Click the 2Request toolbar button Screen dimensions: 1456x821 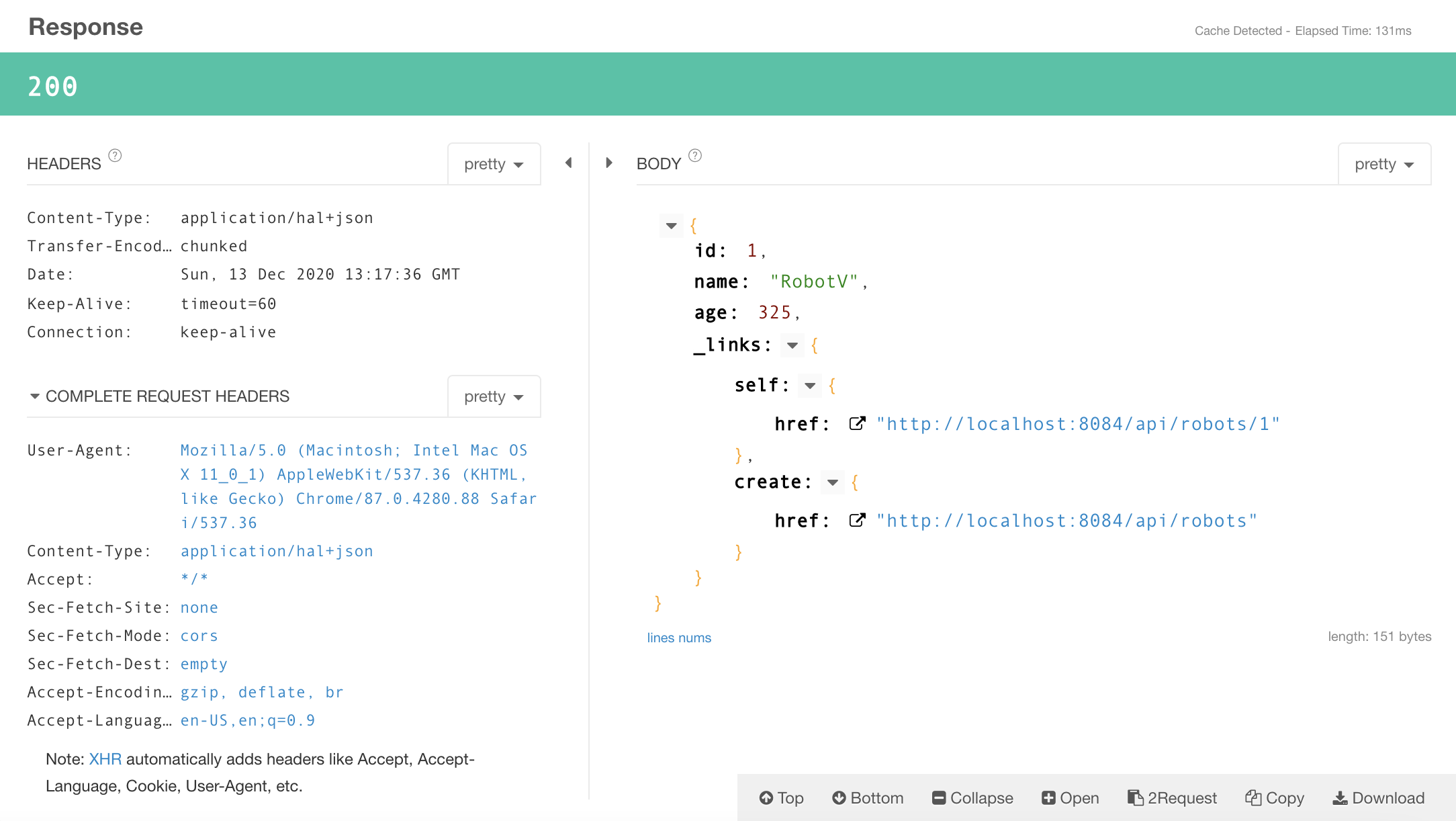pyautogui.click(x=1172, y=797)
